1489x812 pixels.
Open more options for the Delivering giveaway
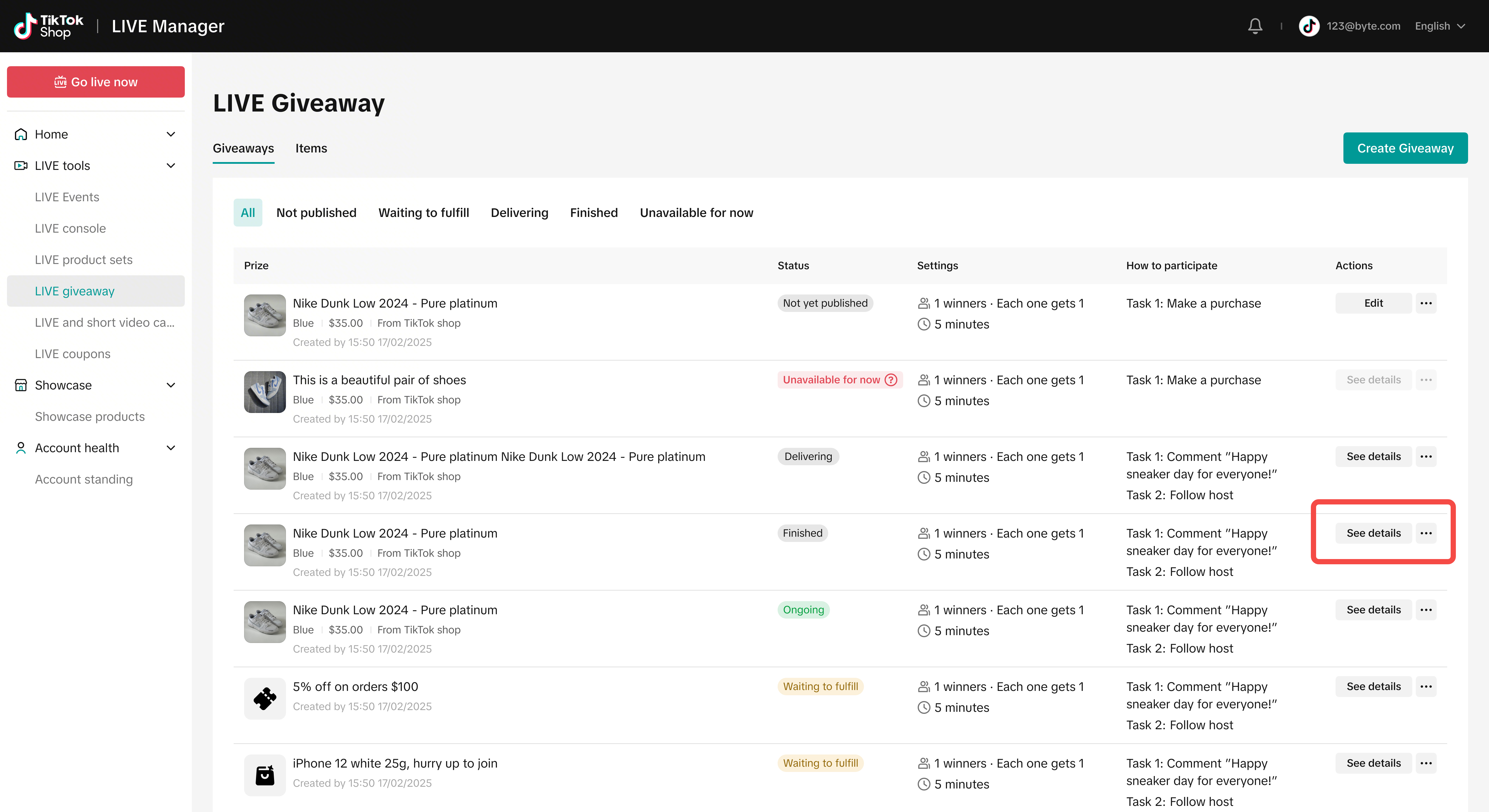(x=1426, y=457)
